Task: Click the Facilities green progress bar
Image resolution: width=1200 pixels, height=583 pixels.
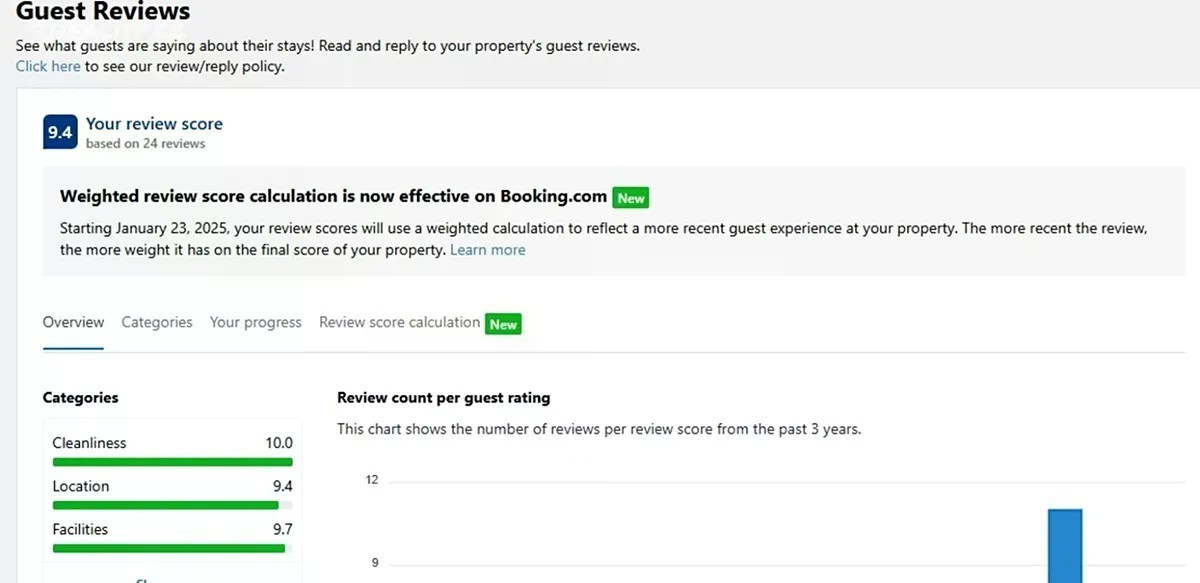Action: [x=168, y=548]
